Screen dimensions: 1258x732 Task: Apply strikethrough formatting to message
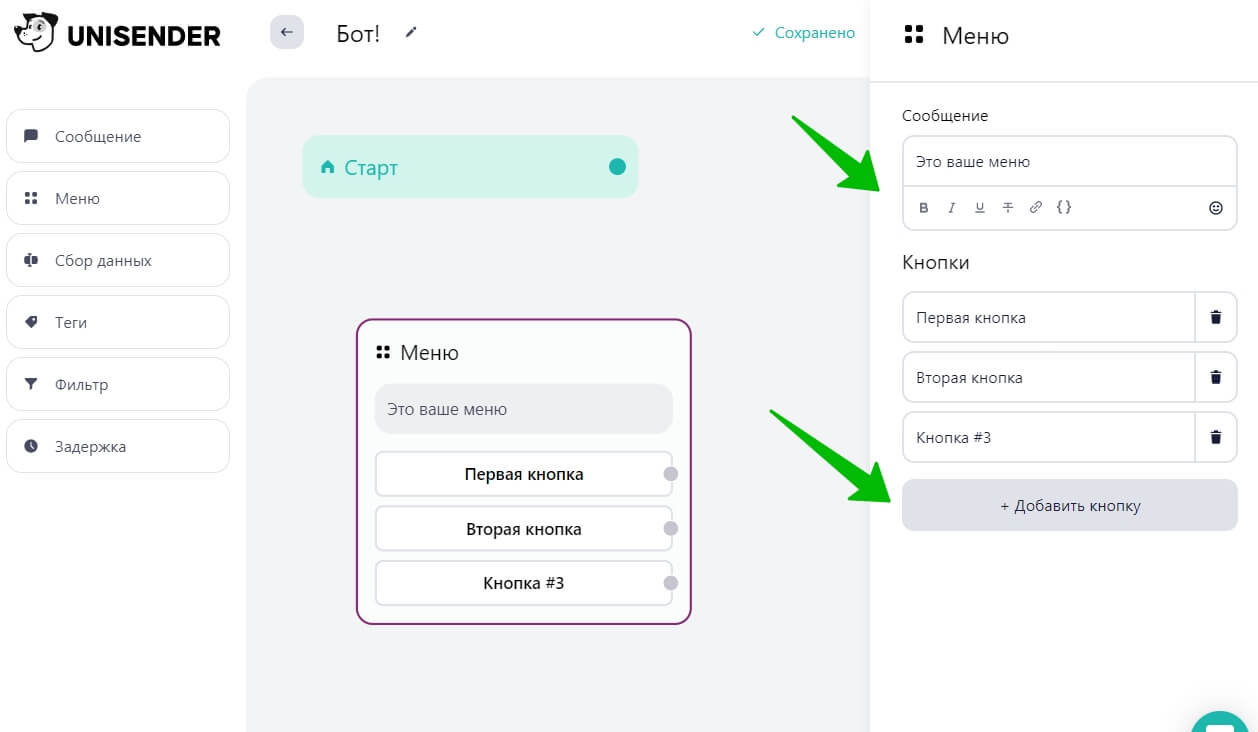coord(1008,208)
